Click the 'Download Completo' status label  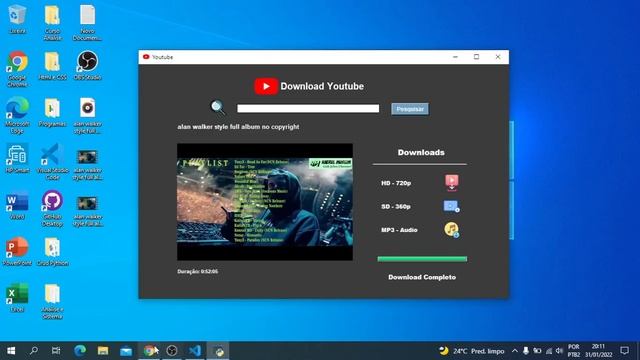coord(422,277)
